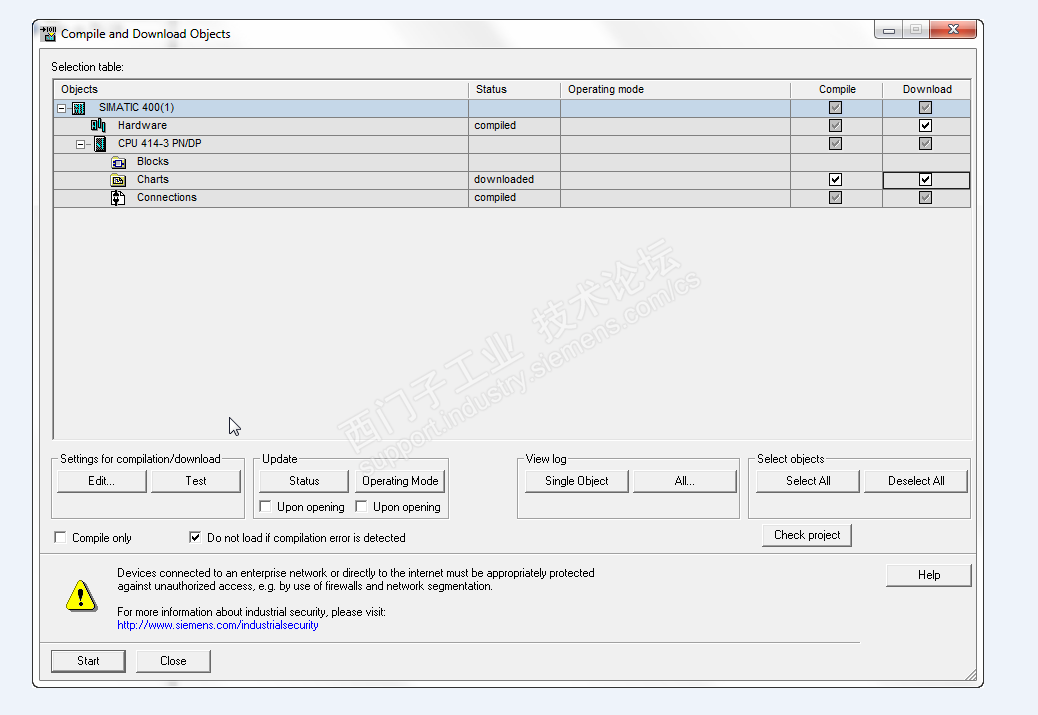1038x715 pixels.
Task: Click Deselect All objects
Action: 916,481
